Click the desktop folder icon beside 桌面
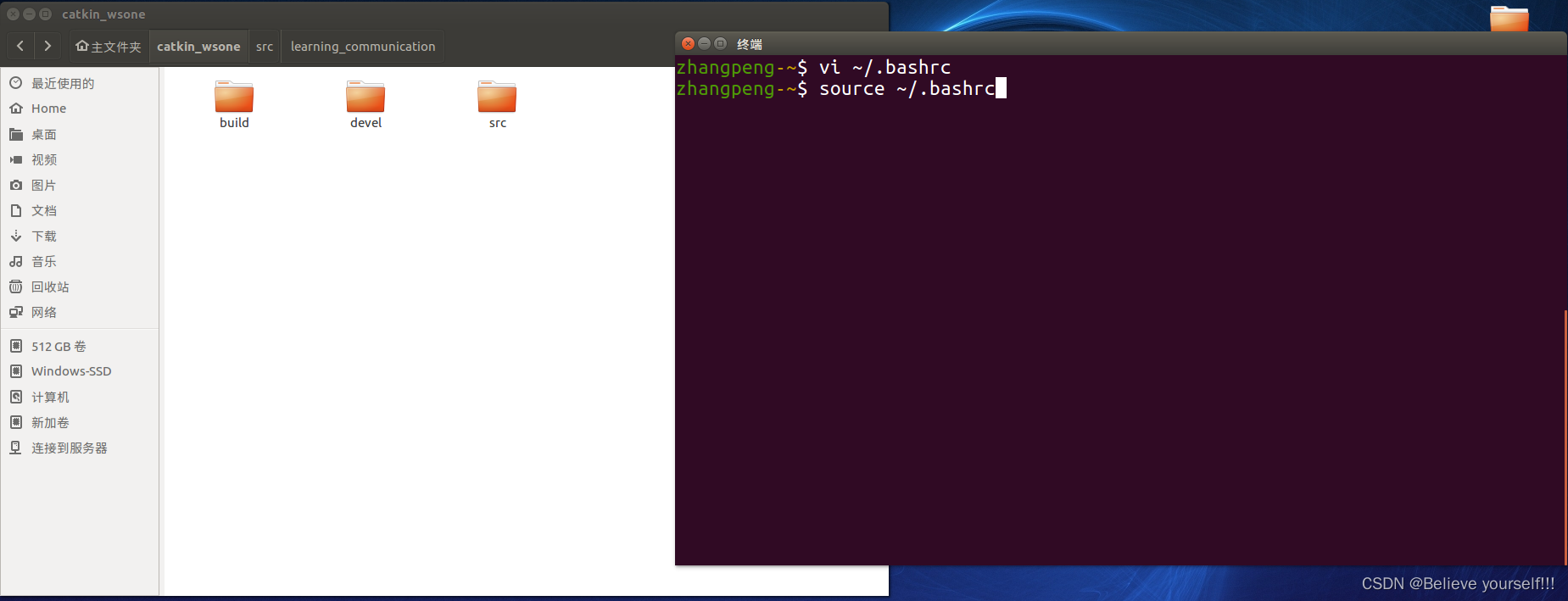The image size is (1568, 601). 15,134
